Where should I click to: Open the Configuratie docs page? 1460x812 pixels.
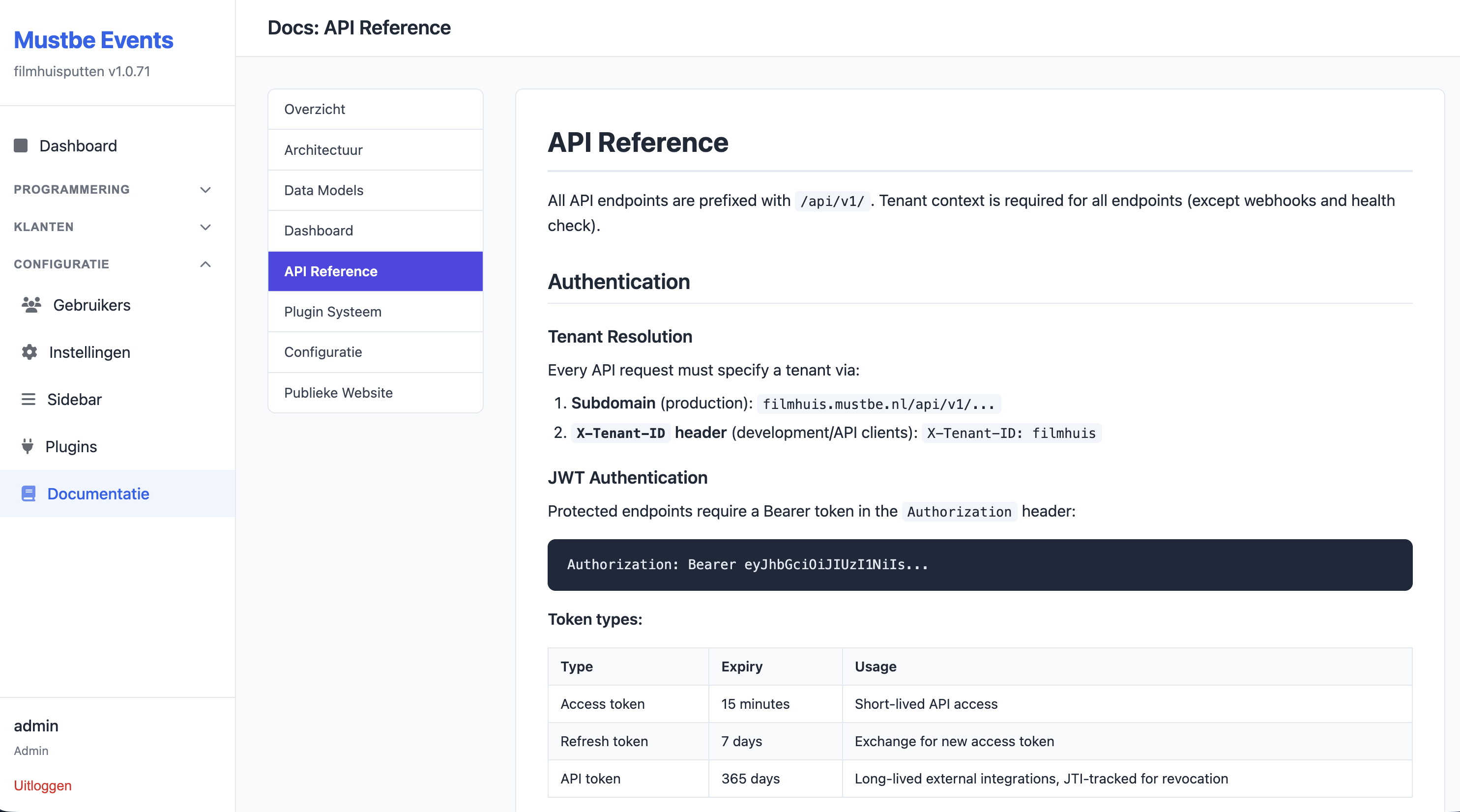coord(375,352)
